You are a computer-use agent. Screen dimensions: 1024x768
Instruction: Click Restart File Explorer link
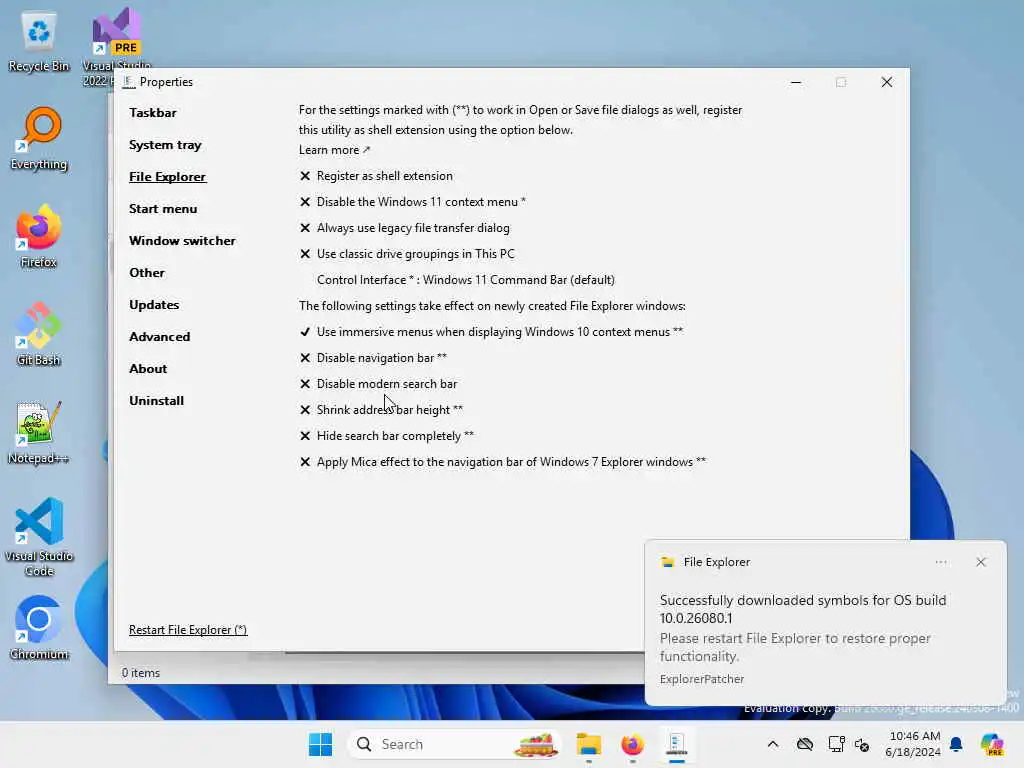point(188,630)
